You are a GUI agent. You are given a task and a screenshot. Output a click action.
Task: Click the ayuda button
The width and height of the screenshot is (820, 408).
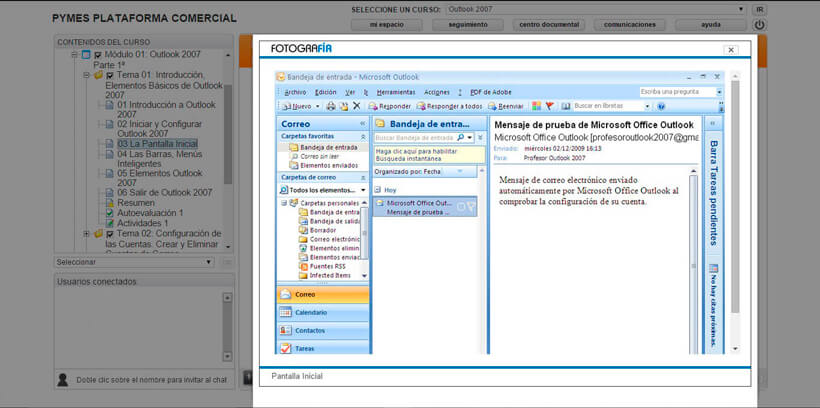click(x=711, y=25)
